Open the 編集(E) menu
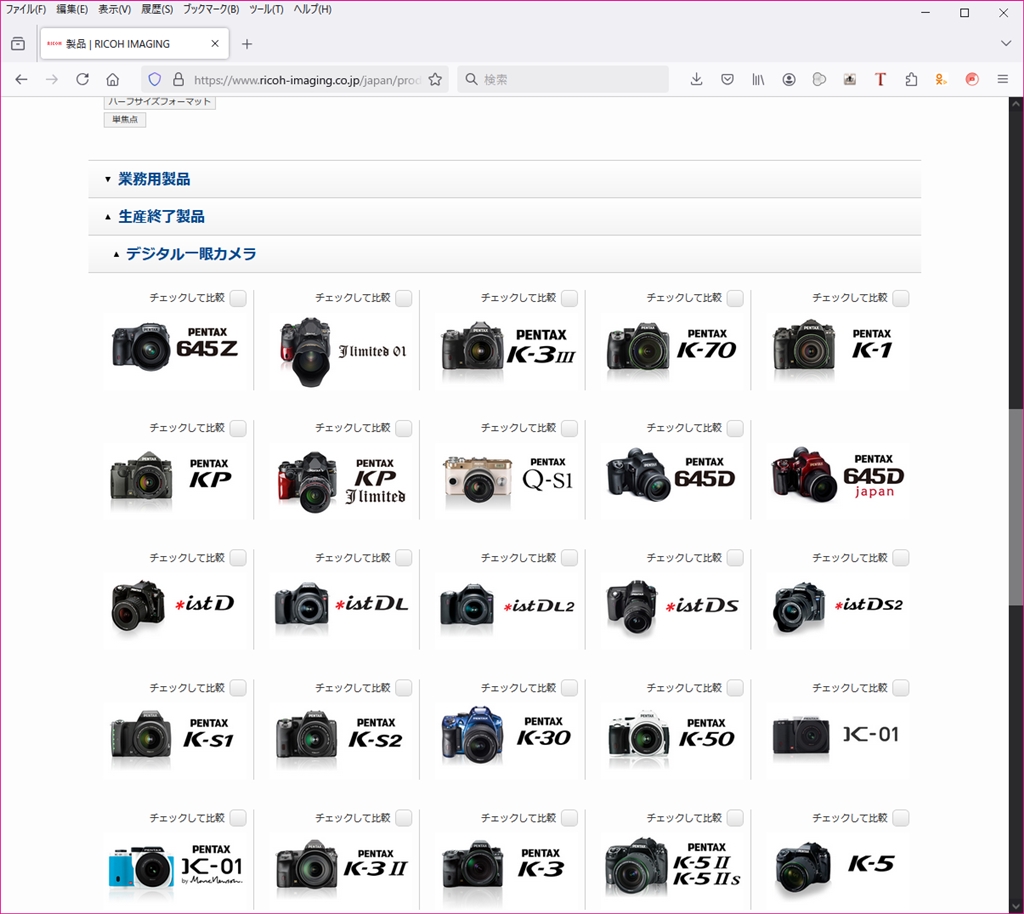This screenshot has height=914, width=1024. pos(72,9)
